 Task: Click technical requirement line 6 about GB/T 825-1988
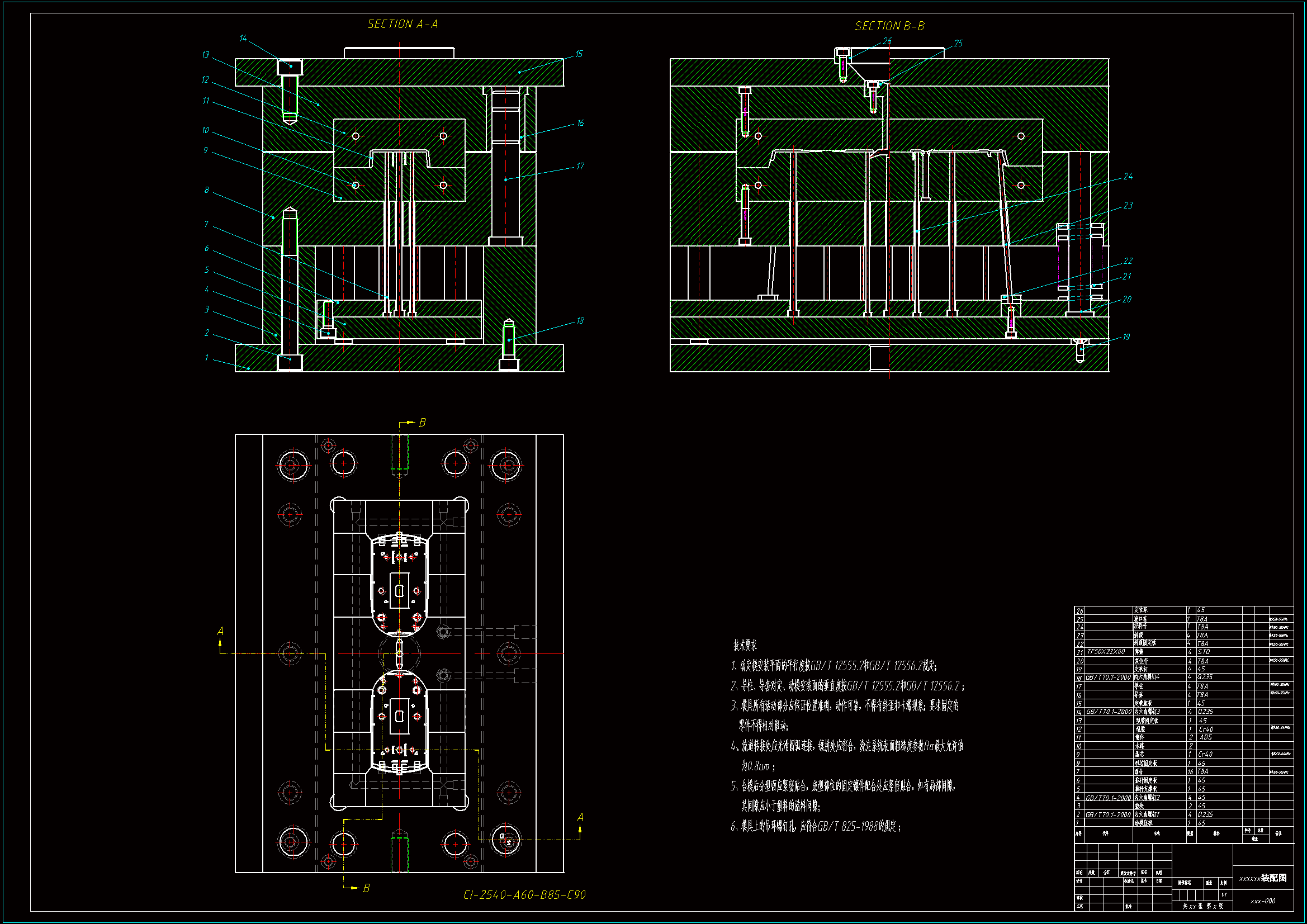tap(815, 826)
